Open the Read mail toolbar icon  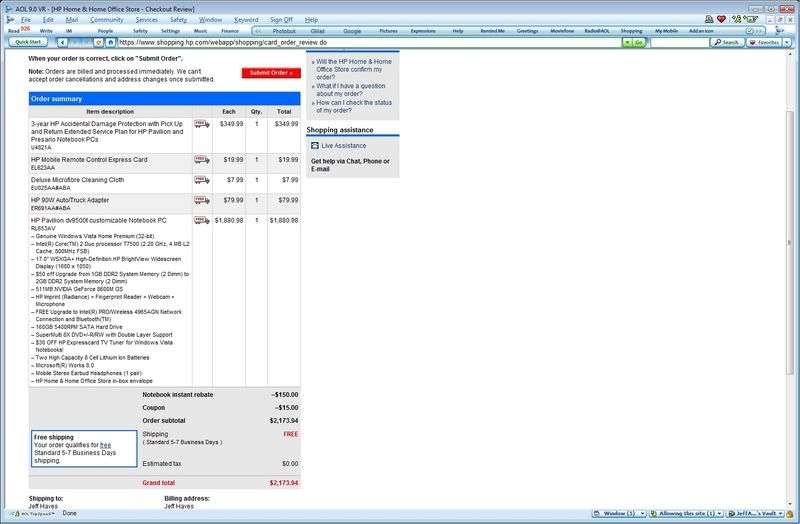click(x=14, y=31)
